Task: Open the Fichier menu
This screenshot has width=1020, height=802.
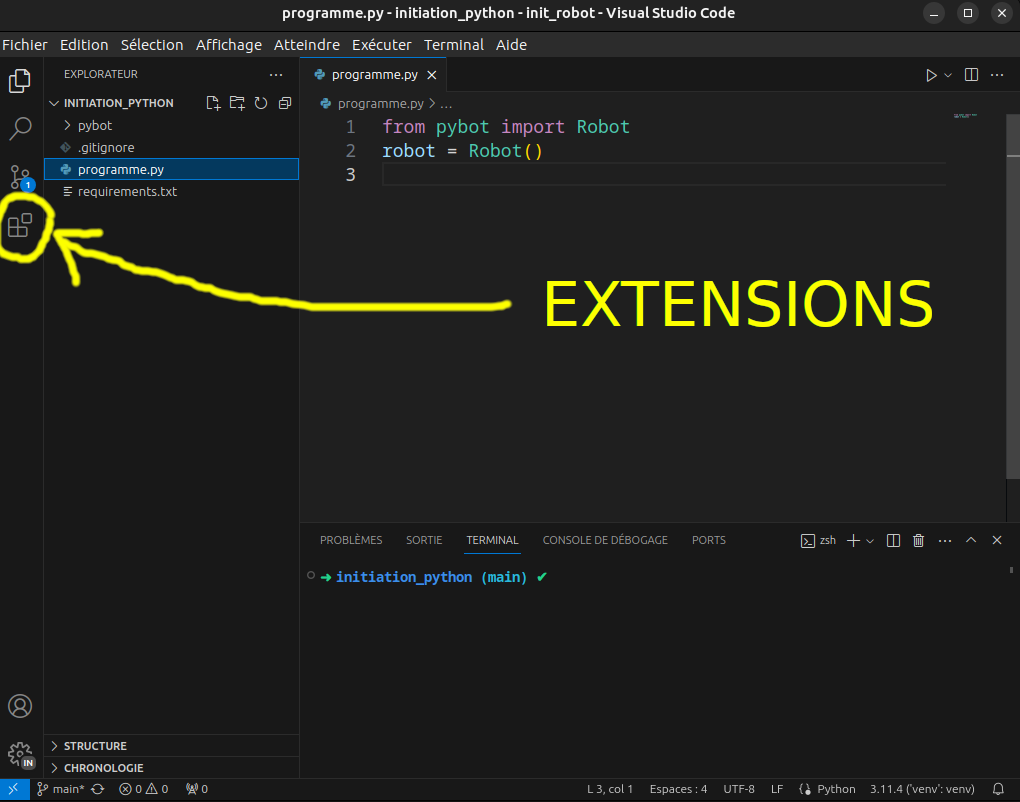Action: (x=25, y=45)
